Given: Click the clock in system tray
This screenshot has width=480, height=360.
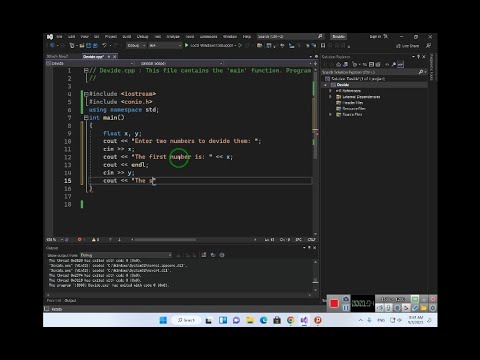Looking at the screenshot, I should click(415, 320).
